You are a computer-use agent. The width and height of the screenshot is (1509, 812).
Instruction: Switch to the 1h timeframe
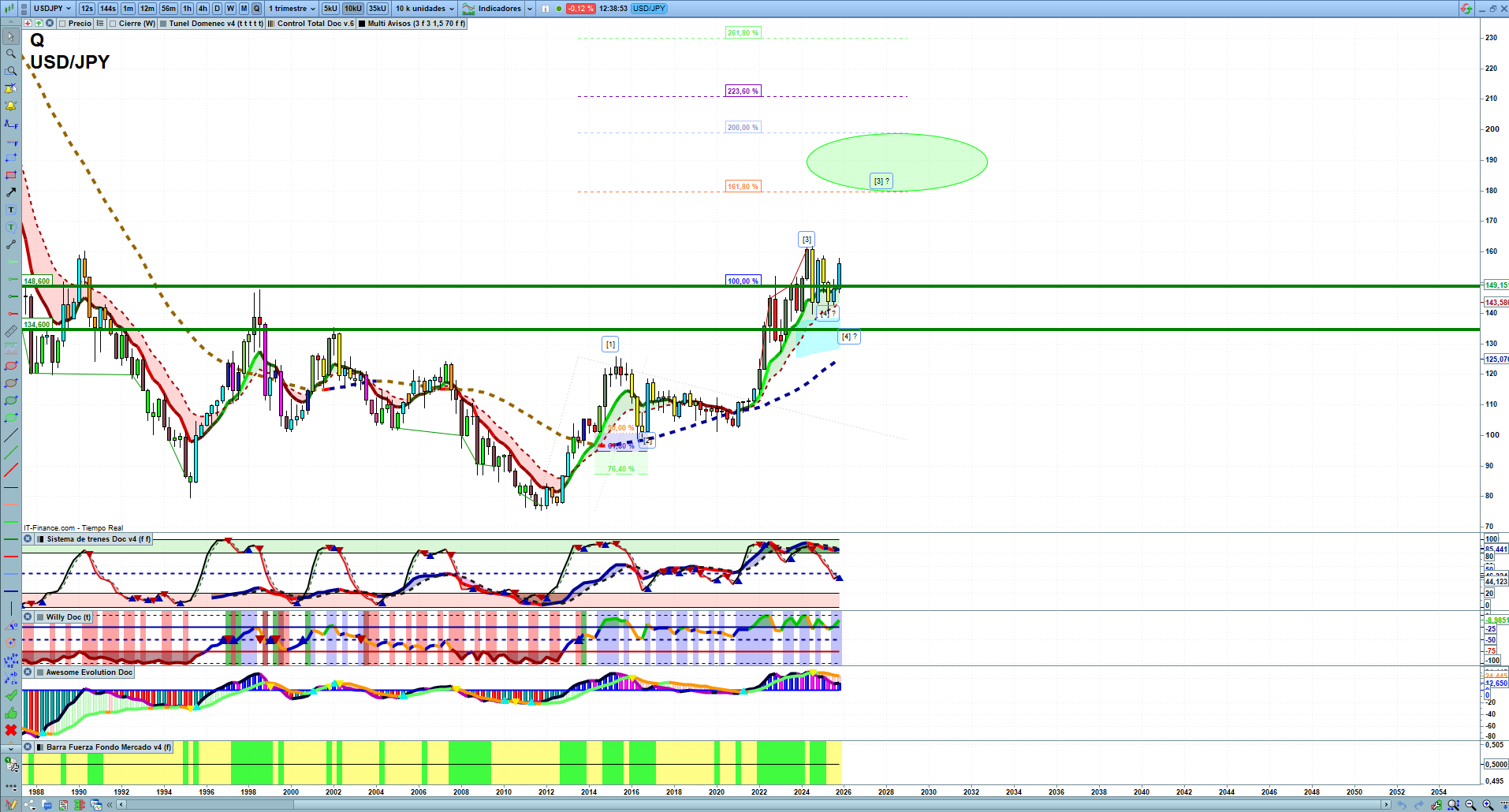coord(187,9)
